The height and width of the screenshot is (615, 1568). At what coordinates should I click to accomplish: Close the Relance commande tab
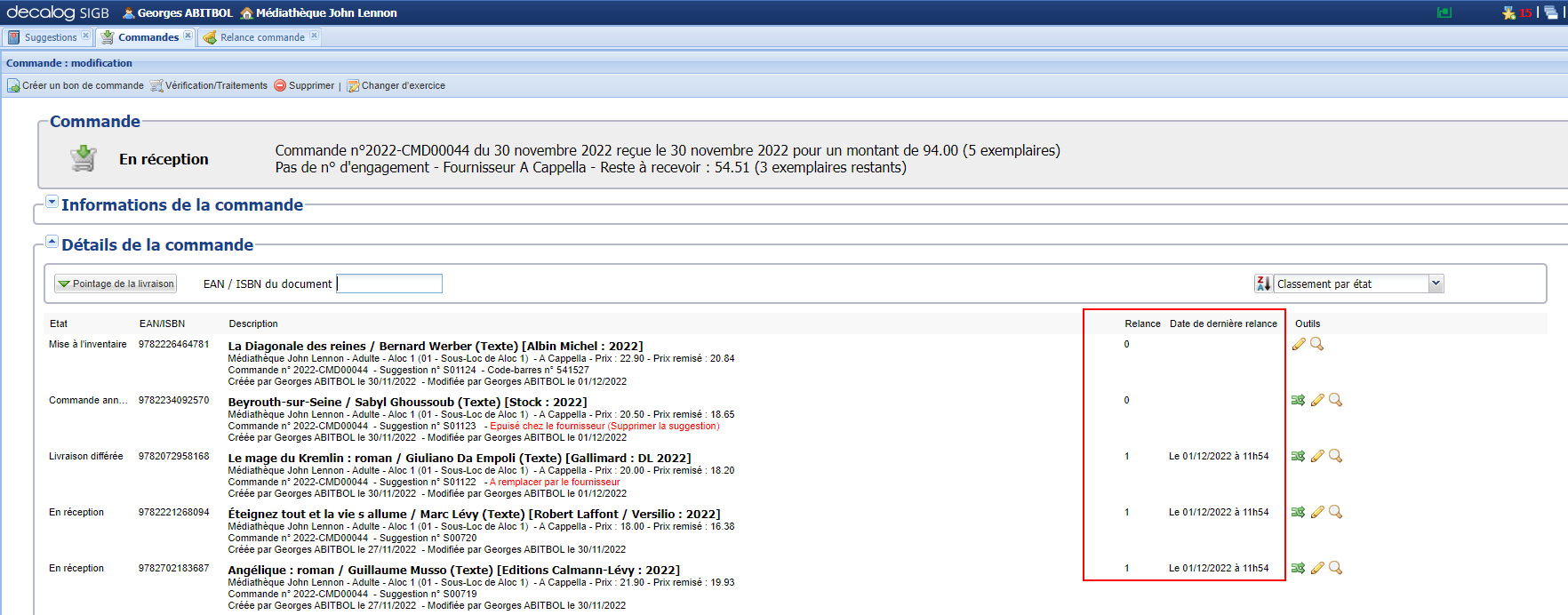[314, 36]
